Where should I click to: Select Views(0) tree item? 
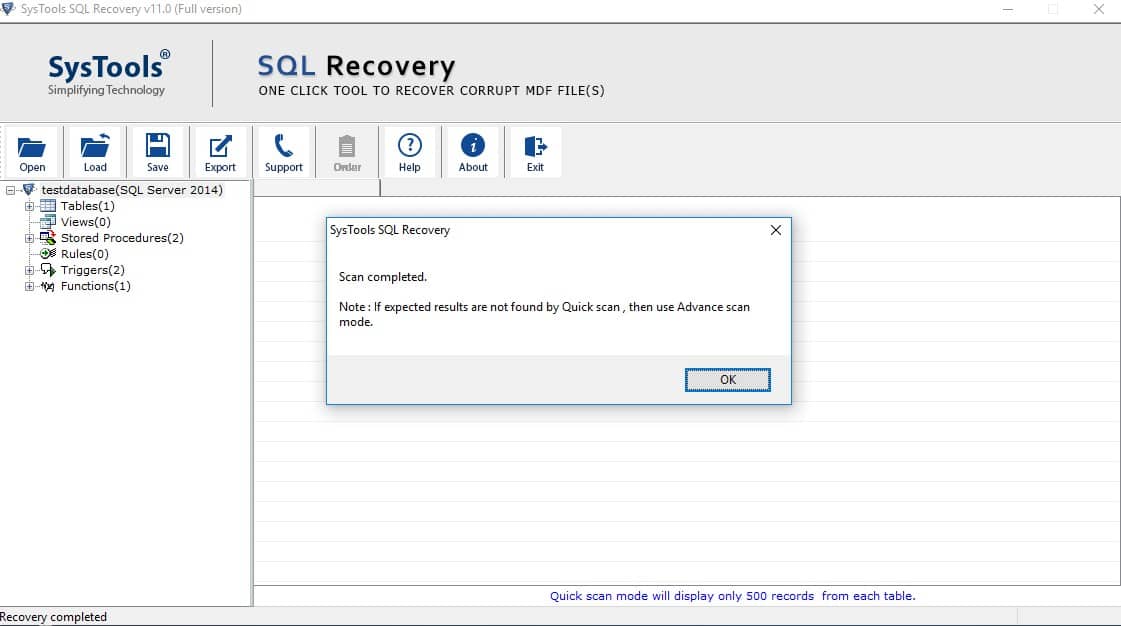pyautogui.click(x=86, y=222)
